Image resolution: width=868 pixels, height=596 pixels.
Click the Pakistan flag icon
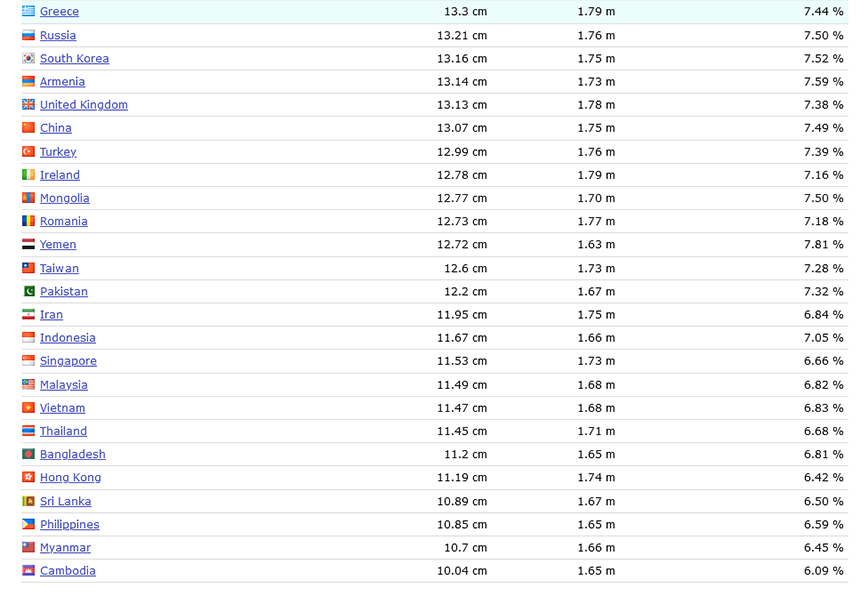coord(28,291)
